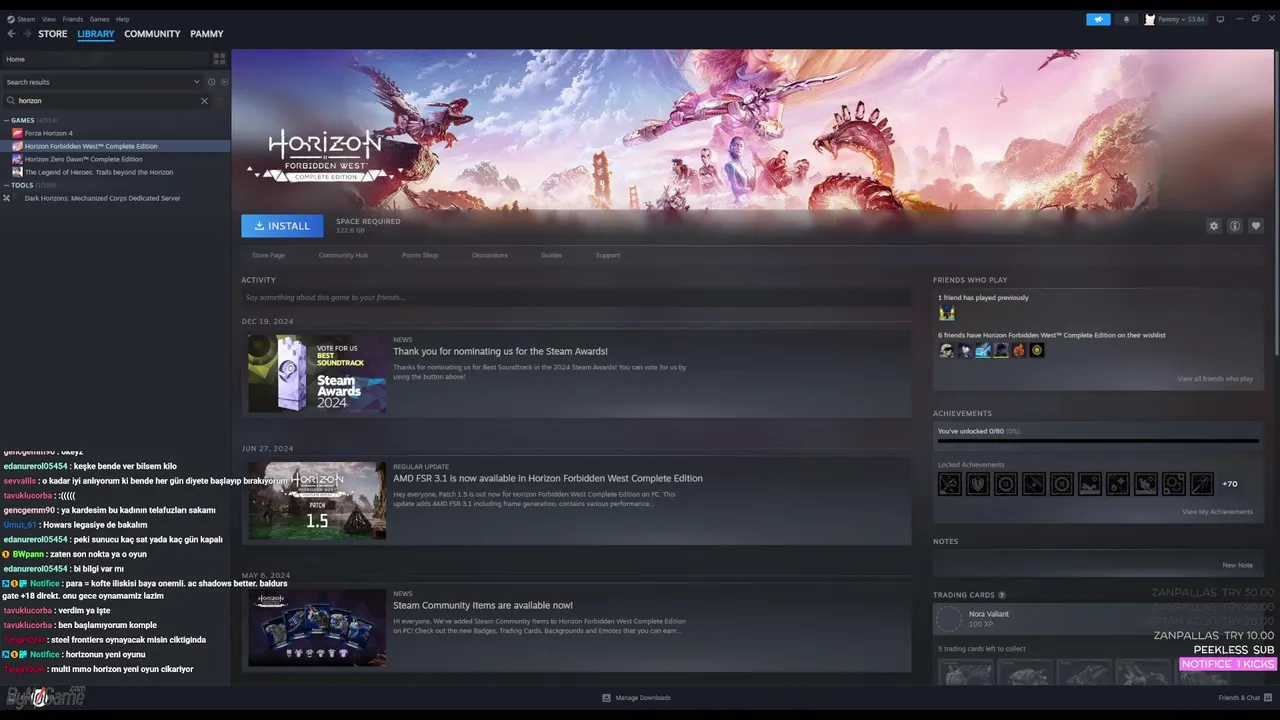This screenshot has height=720, width=1280.
Task: Open the Patch 1.5 news thumbnail
Action: [317, 501]
